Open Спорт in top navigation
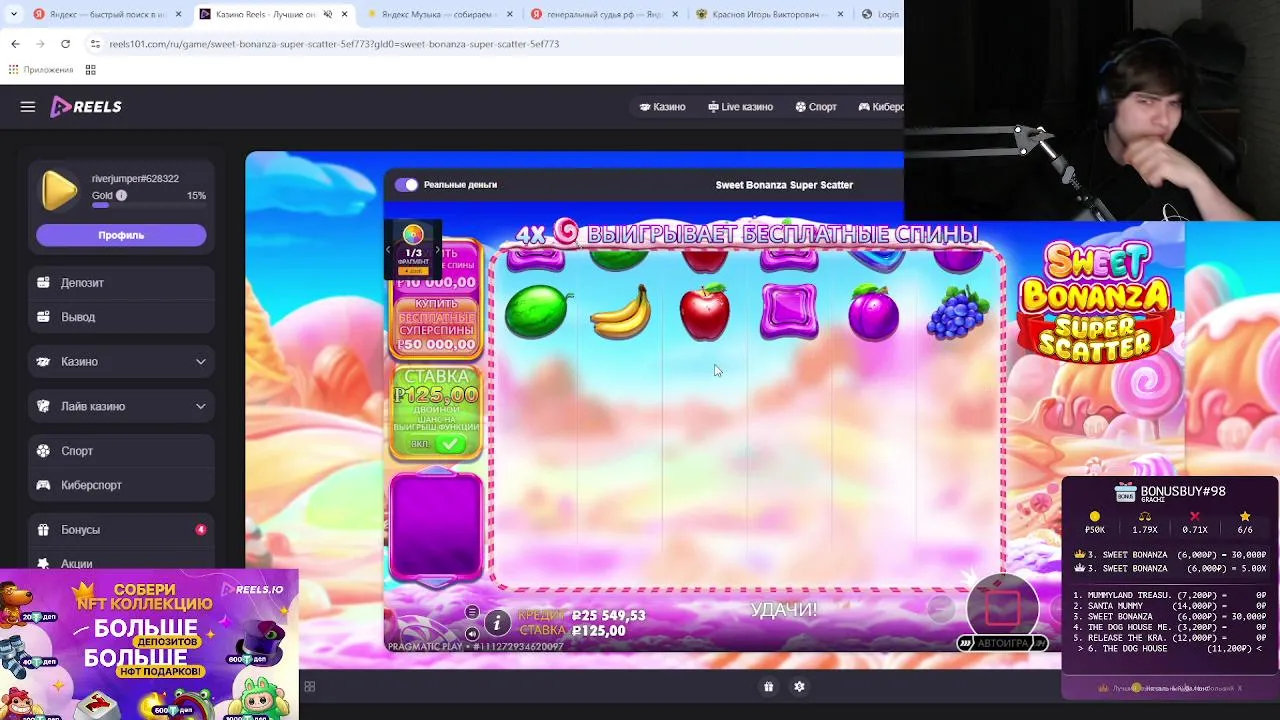The width and height of the screenshot is (1280, 720). click(x=816, y=107)
